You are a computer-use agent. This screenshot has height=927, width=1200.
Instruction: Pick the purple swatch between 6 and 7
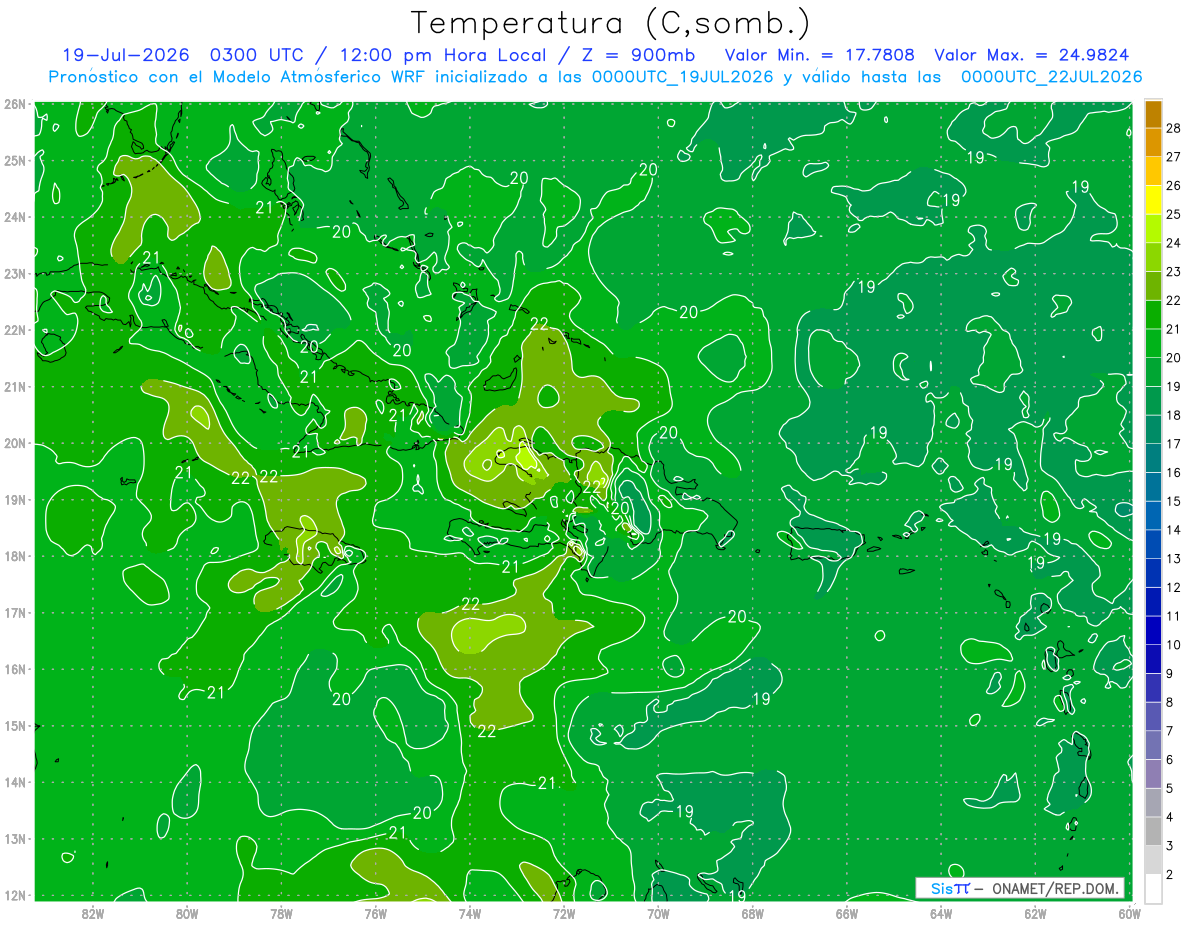pos(1153,745)
